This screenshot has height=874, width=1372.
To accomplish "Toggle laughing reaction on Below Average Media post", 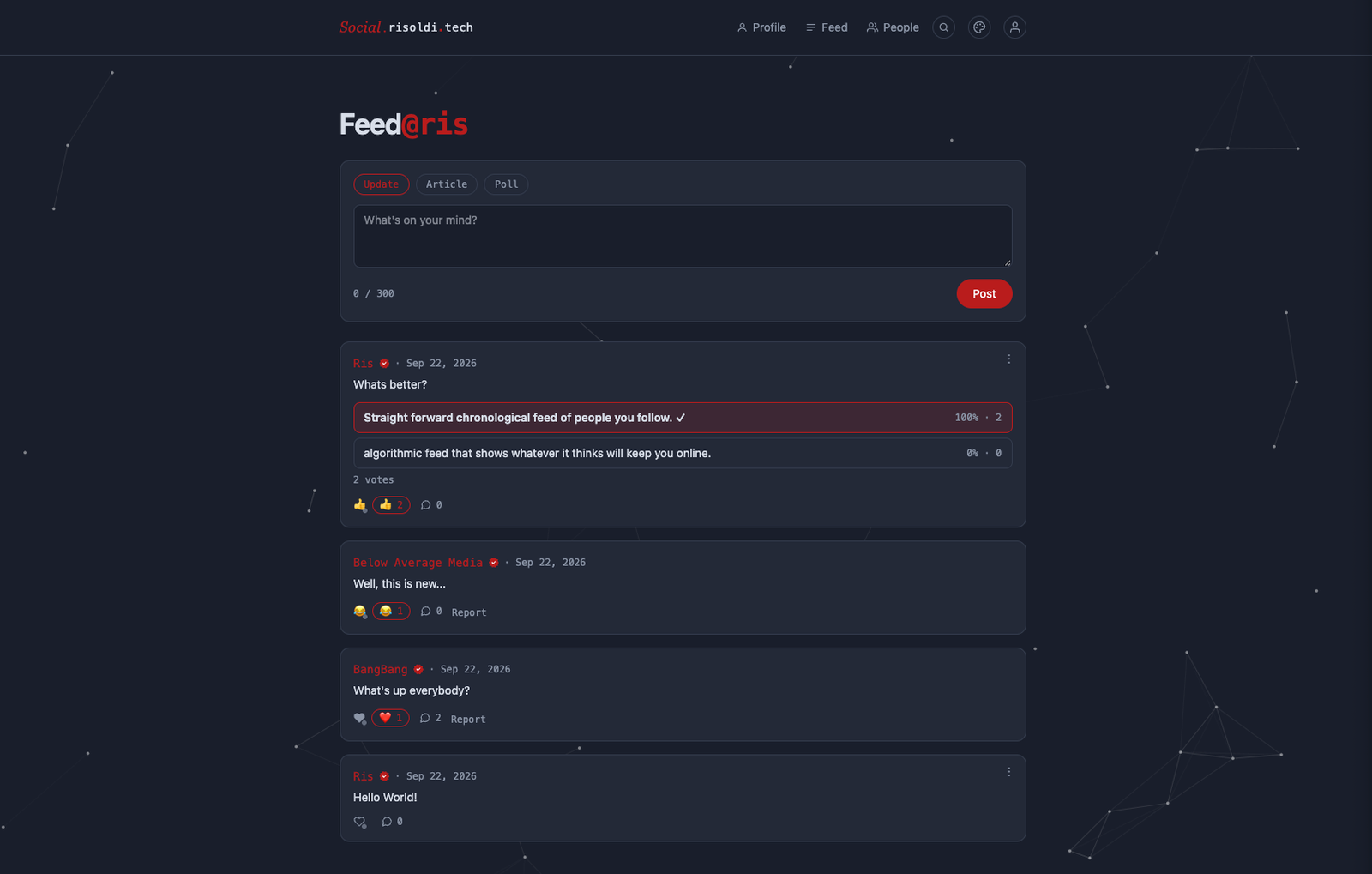I will tap(391, 612).
